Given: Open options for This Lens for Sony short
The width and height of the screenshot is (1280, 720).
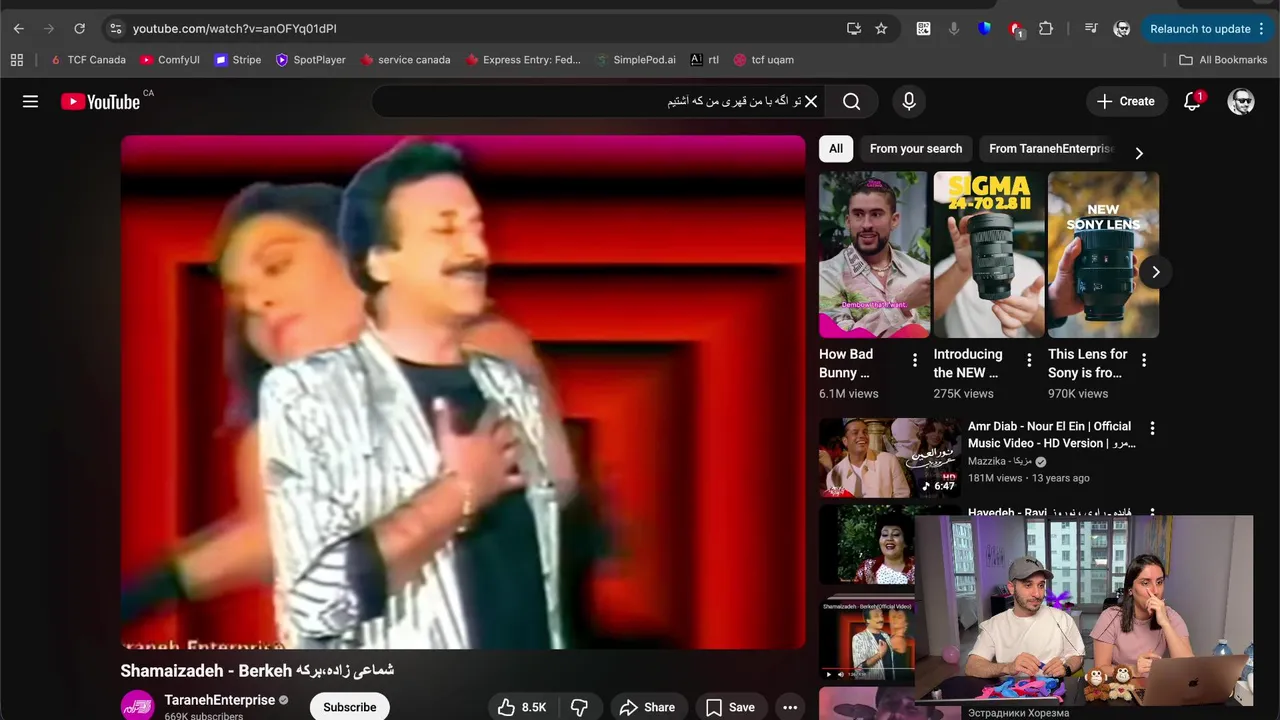Looking at the screenshot, I should [1144, 360].
